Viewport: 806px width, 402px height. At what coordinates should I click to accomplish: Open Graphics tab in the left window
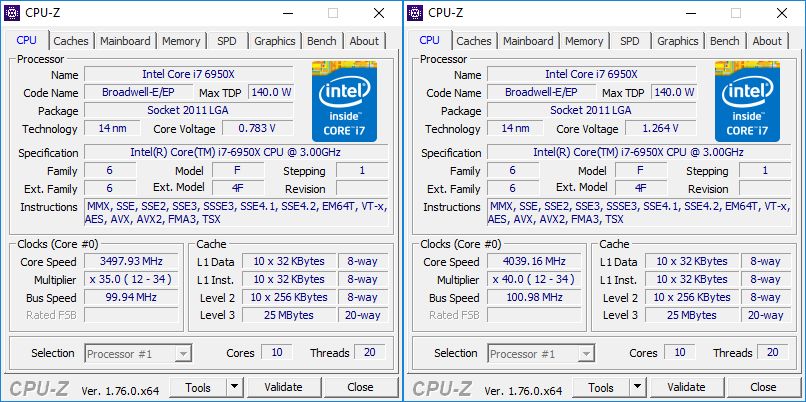pyautogui.click(x=274, y=41)
